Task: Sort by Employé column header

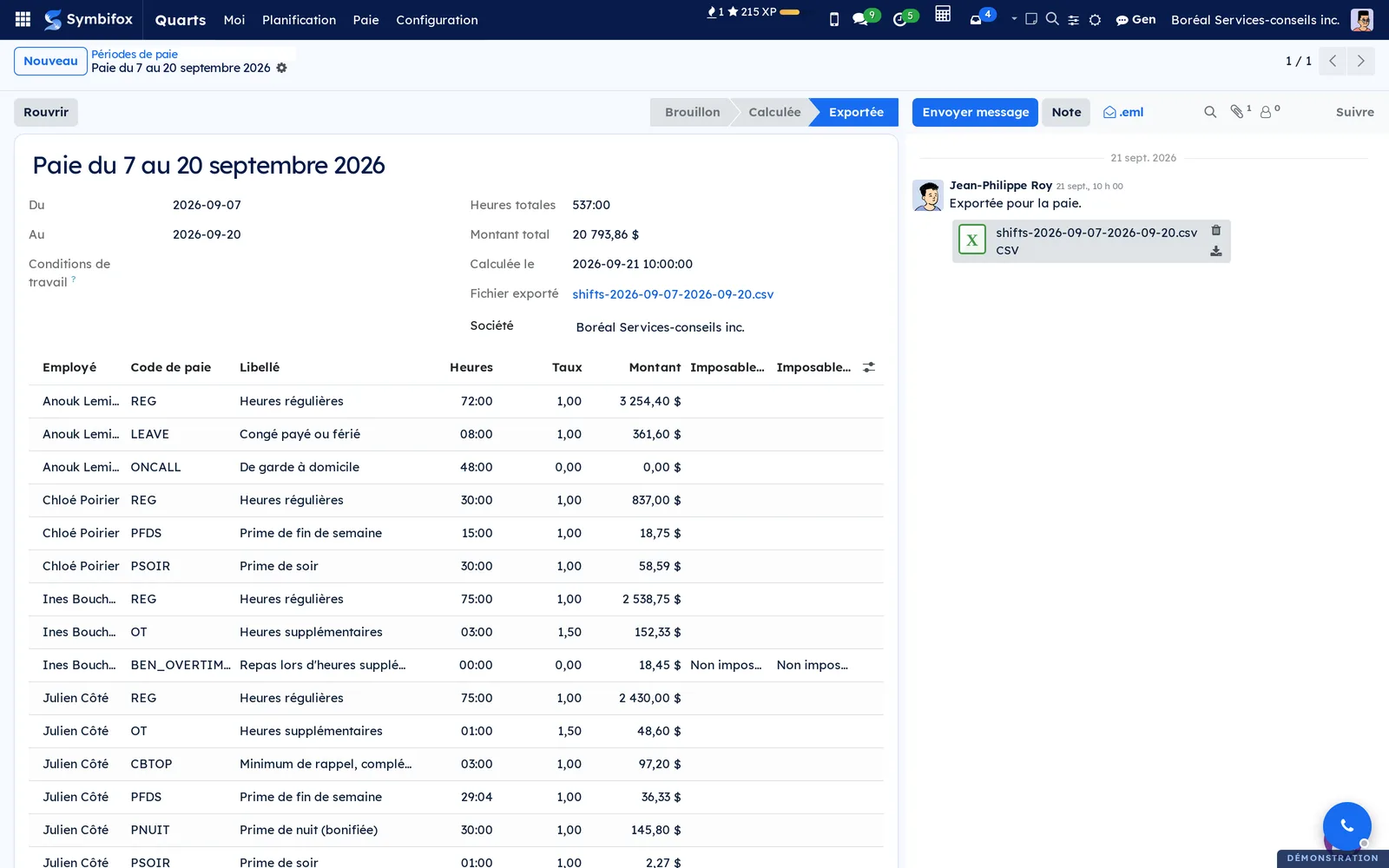Action: pos(69,367)
